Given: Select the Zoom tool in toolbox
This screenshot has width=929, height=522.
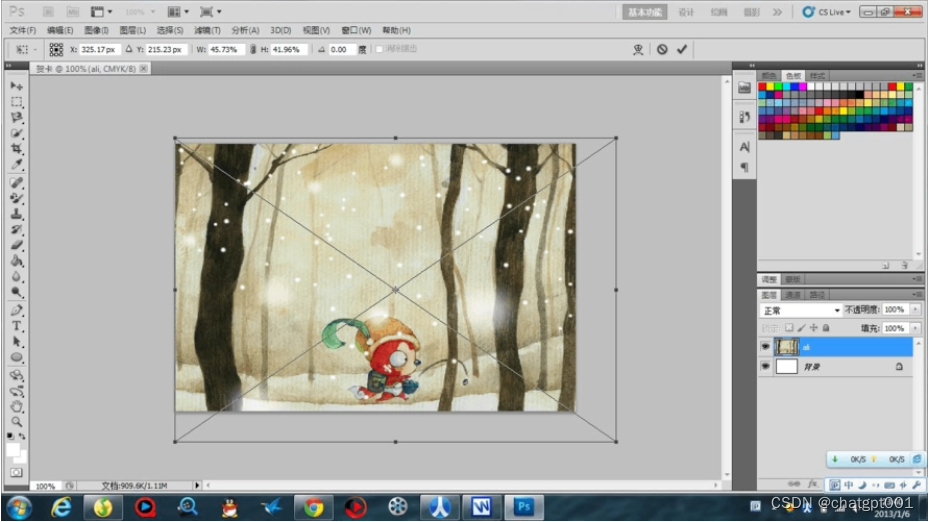Looking at the screenshot, I should click(17, 422).
